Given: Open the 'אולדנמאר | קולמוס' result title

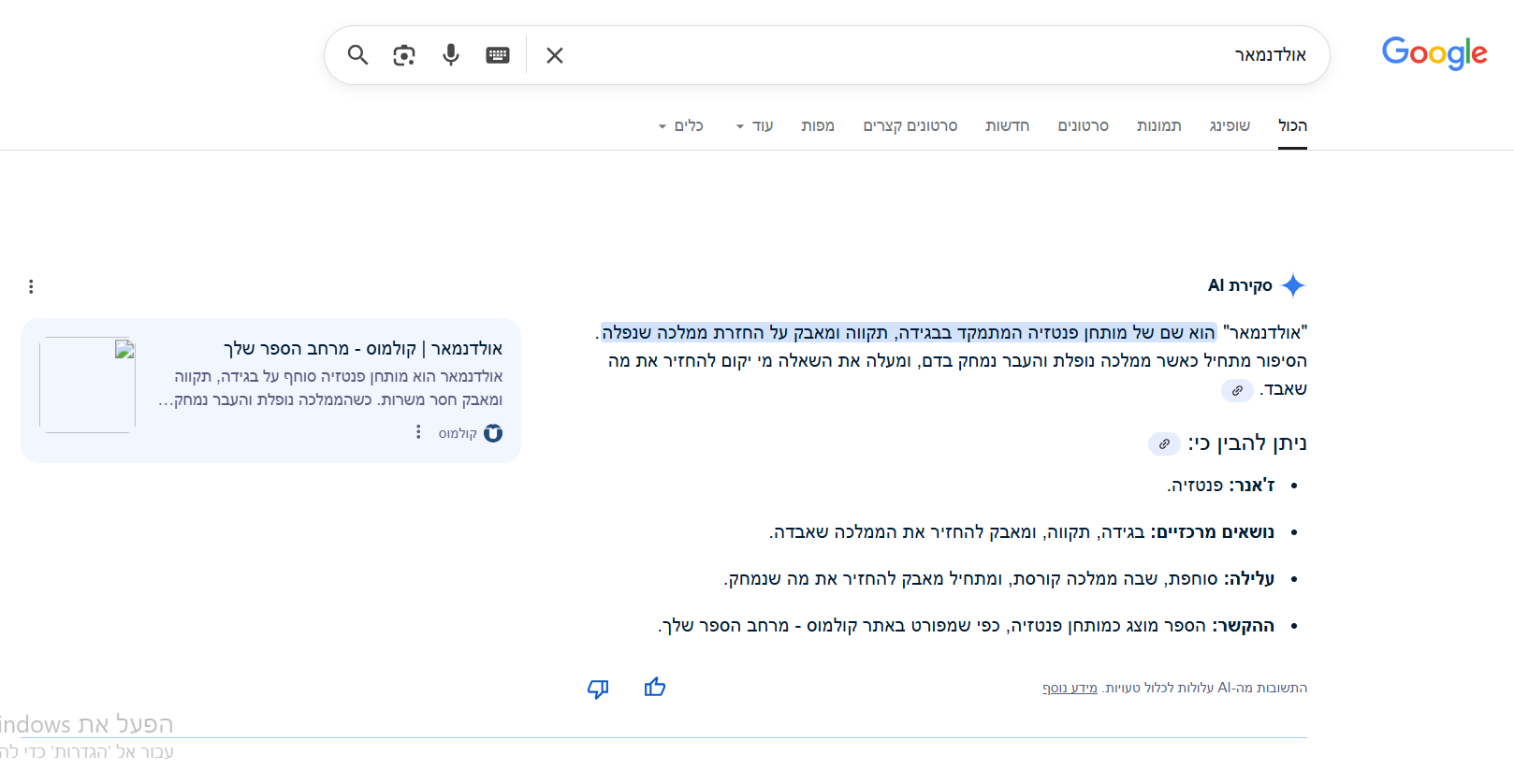Looking at the screenshot, I should (363, 348).
